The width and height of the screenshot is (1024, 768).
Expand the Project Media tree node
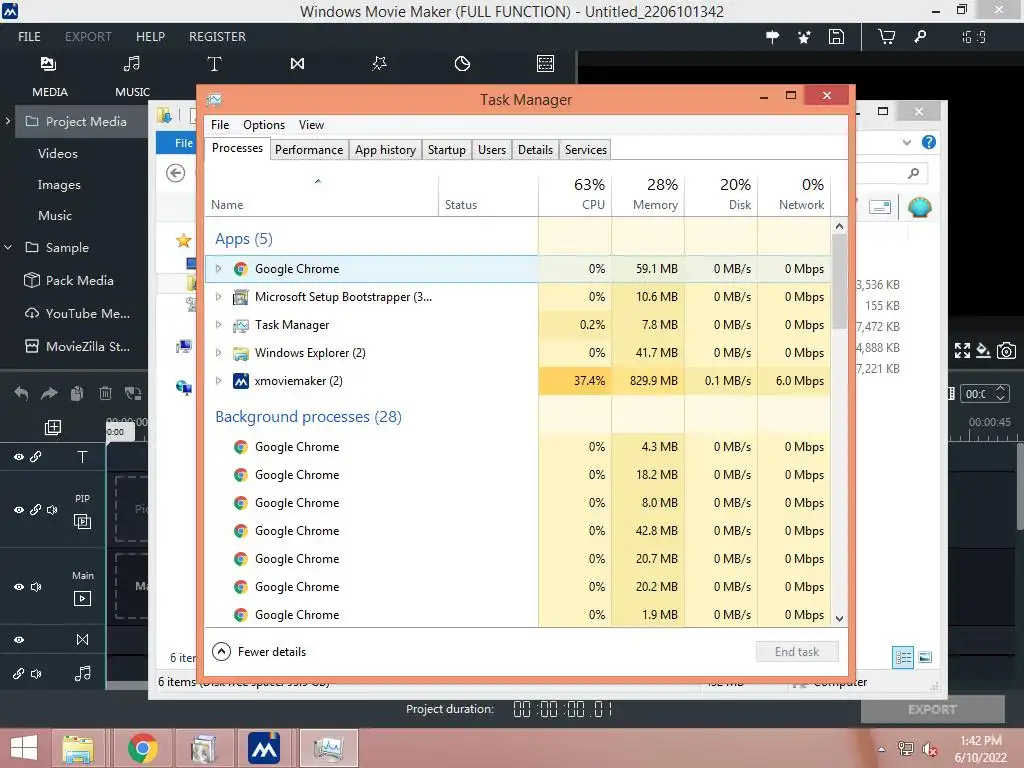coord(8,121)
